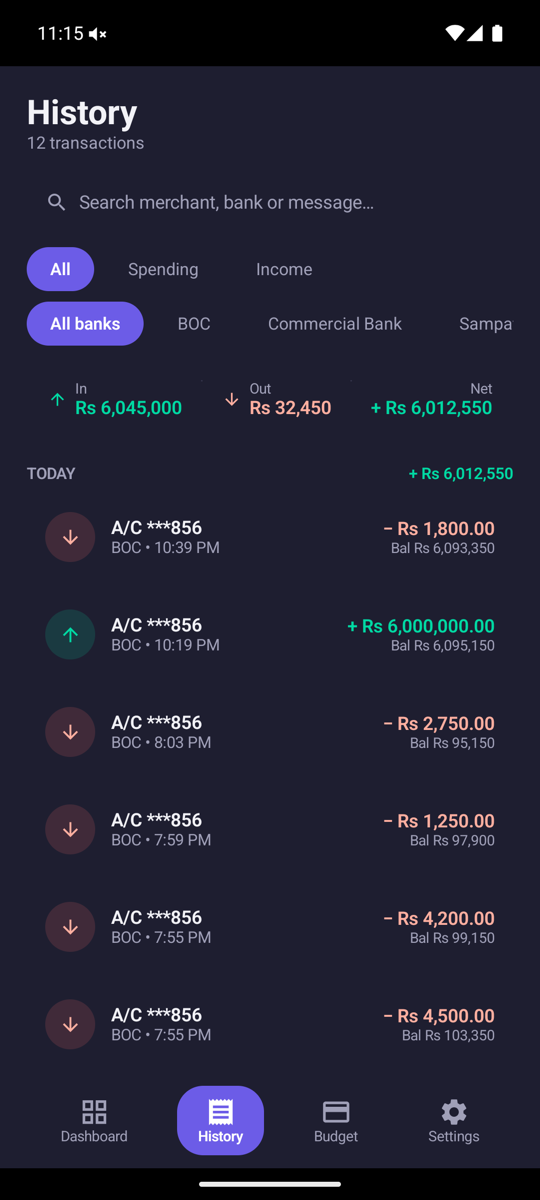Open the Rs 4,500.00 spending transaction

(270, 1024)
